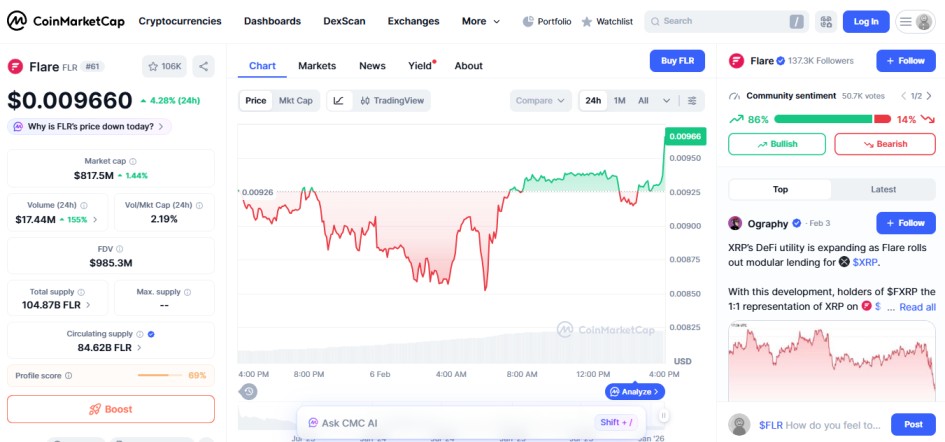Go to next community sentiment page

pos(929,96)
